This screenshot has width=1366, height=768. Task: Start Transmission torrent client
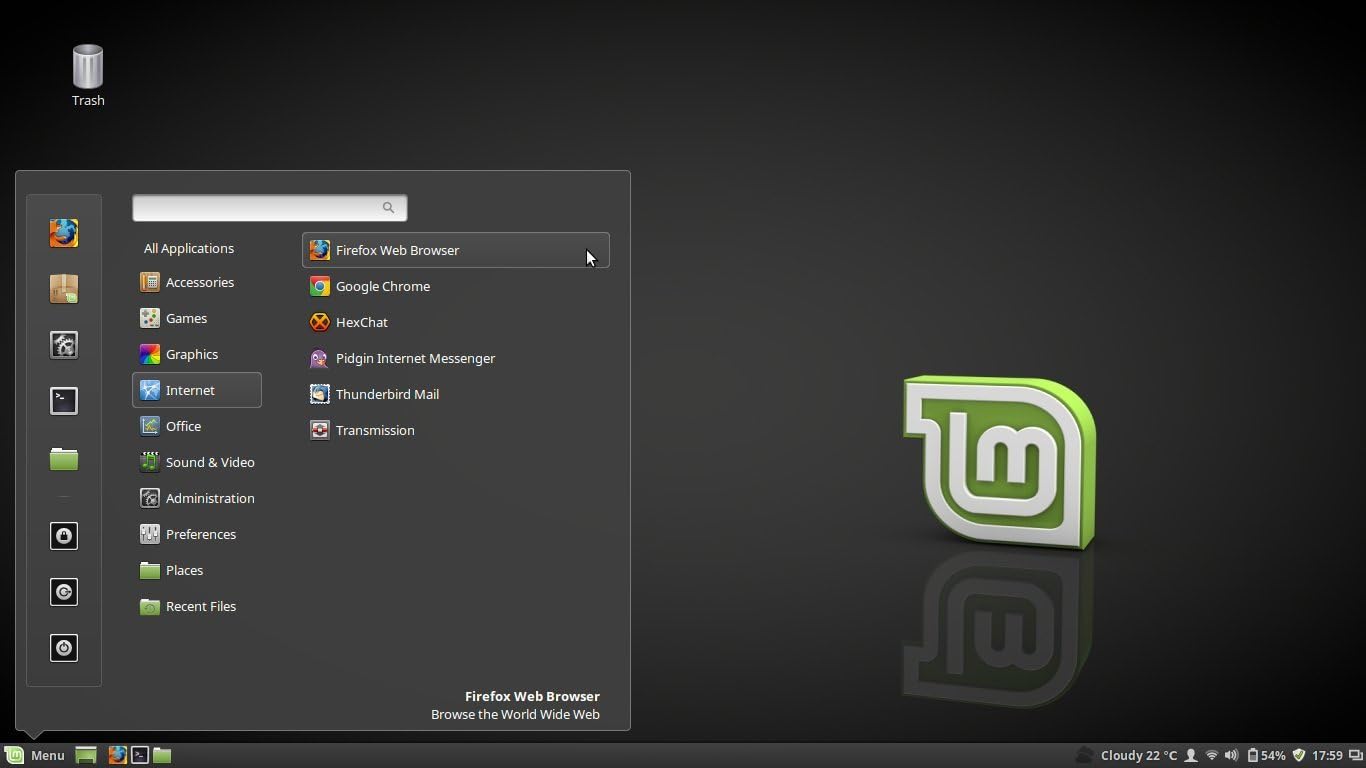pyautogui.click(x=374, y=430)
